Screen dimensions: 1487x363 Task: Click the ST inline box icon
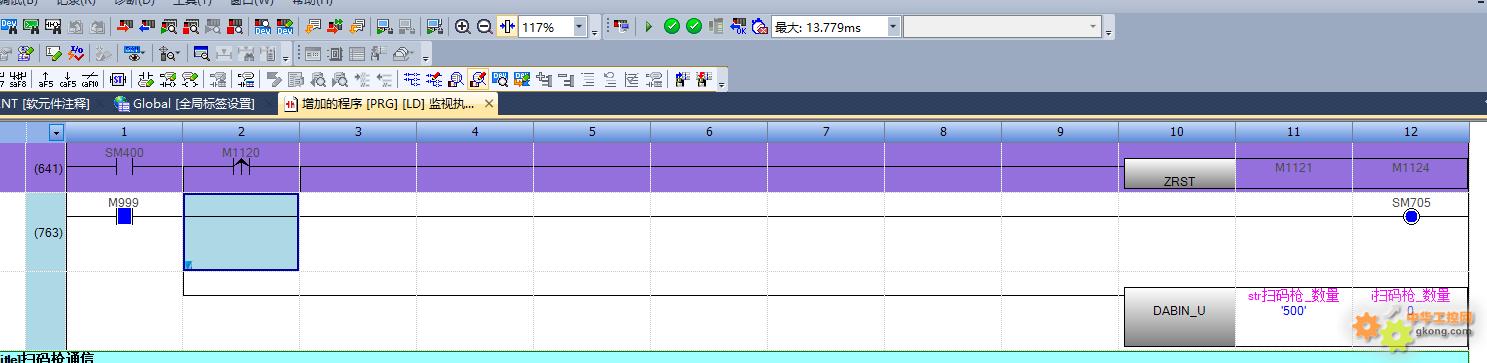[x=117, y=79]
